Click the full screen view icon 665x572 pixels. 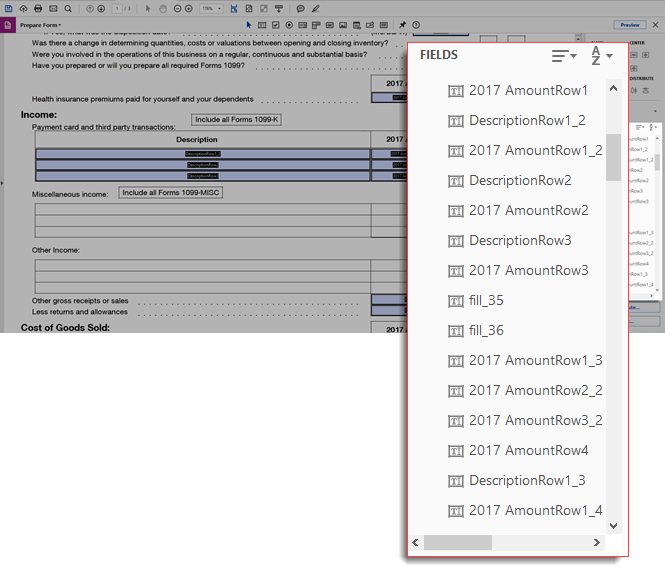click(264, 8)
